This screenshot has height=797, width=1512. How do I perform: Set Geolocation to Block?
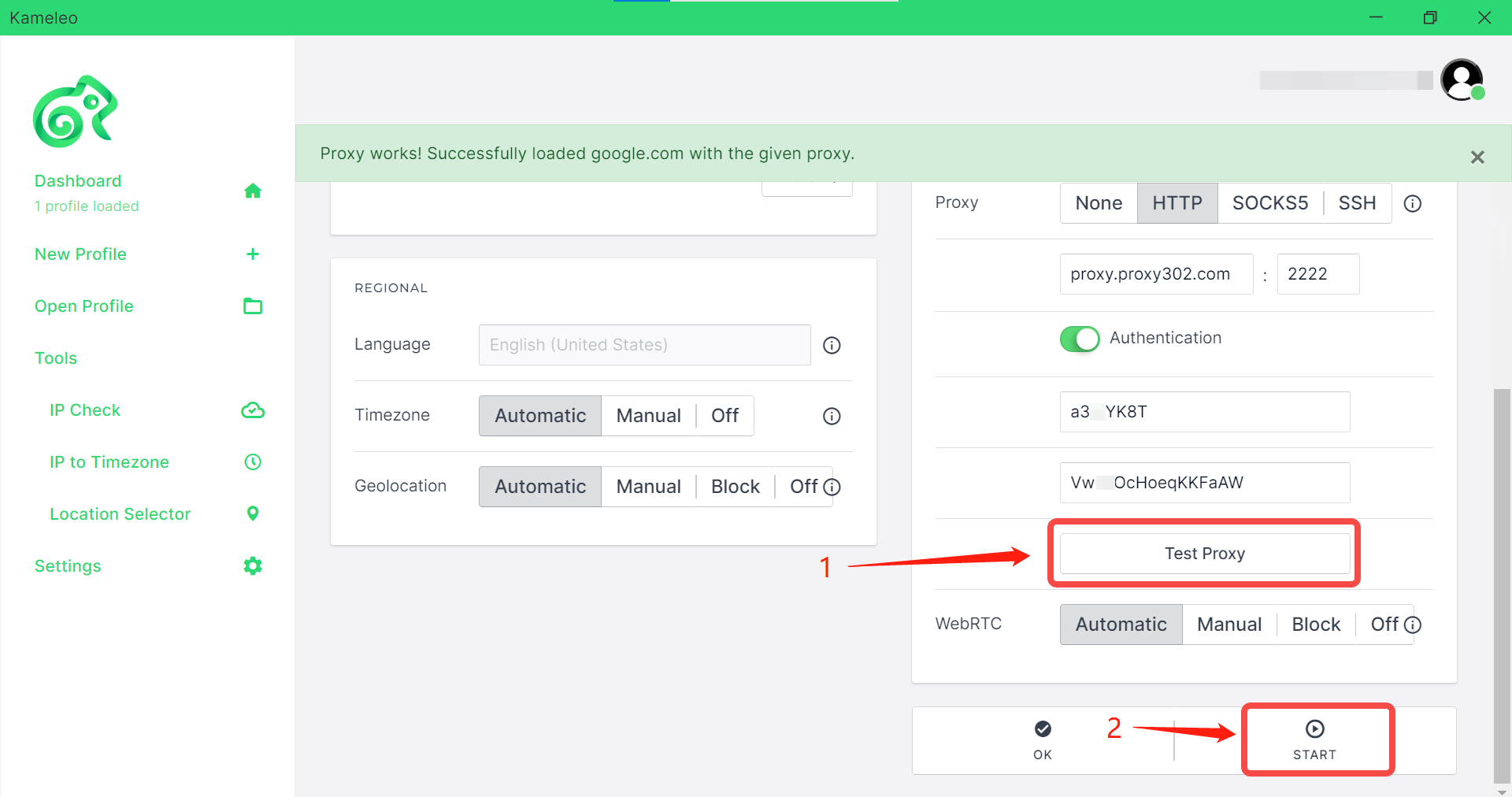(736, 487)
